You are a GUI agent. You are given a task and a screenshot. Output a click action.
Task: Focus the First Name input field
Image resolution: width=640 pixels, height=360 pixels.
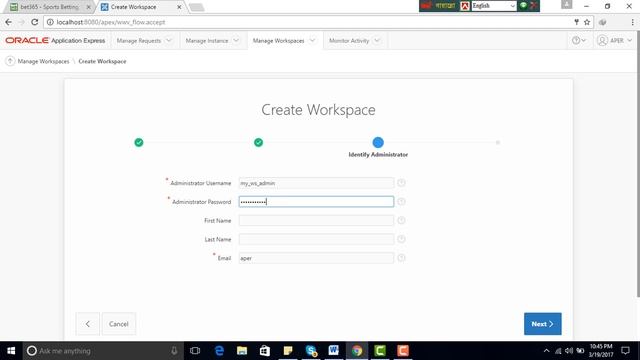coord(316,220)
